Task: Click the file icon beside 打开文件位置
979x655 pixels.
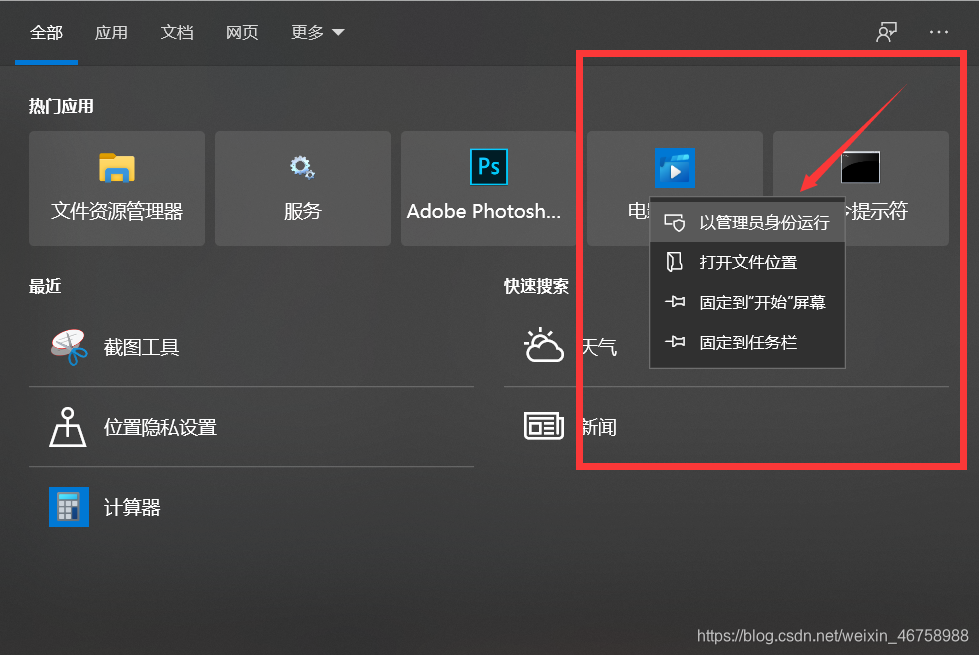Action: click(x=674, y=262)
